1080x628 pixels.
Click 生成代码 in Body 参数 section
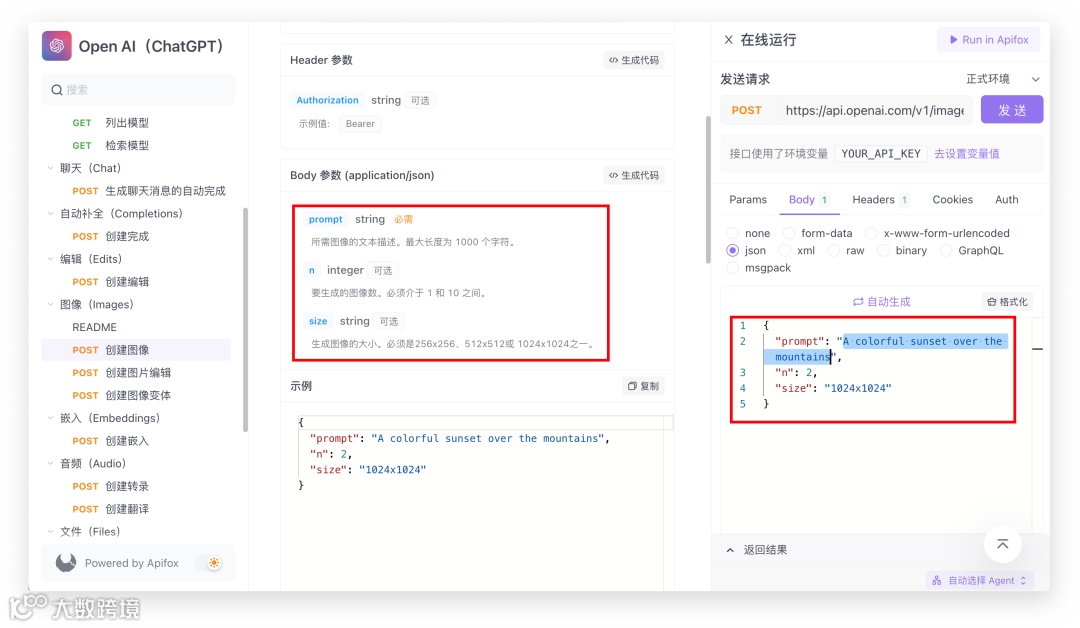tap(634, 176)
